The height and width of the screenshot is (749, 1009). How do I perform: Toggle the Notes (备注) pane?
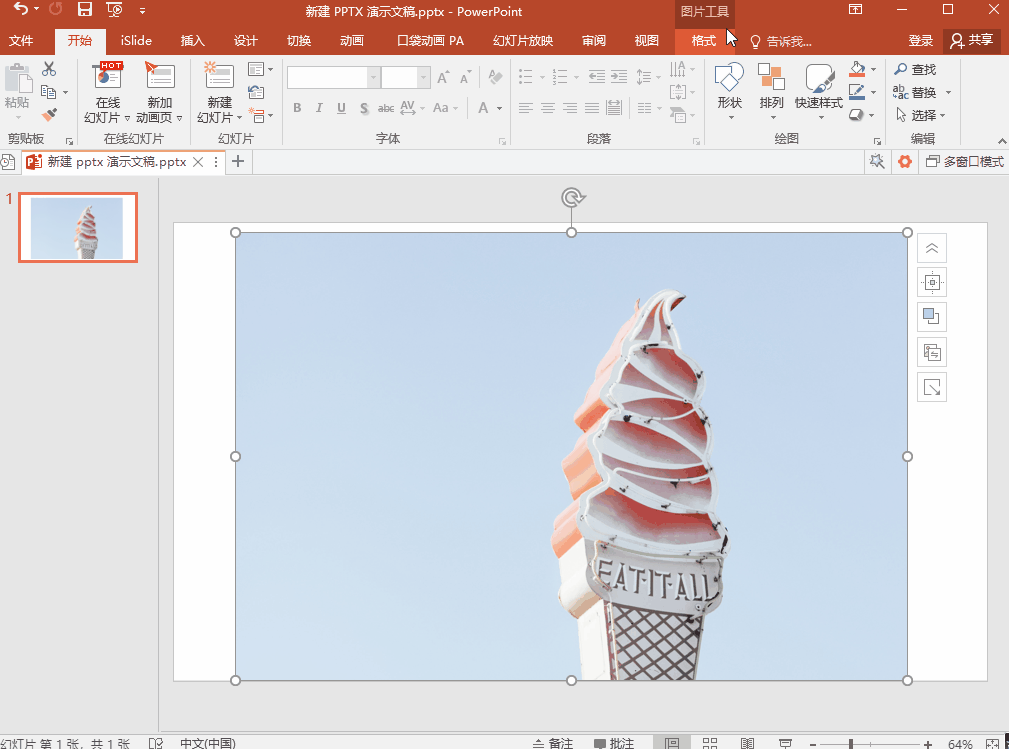pos(552,743)
